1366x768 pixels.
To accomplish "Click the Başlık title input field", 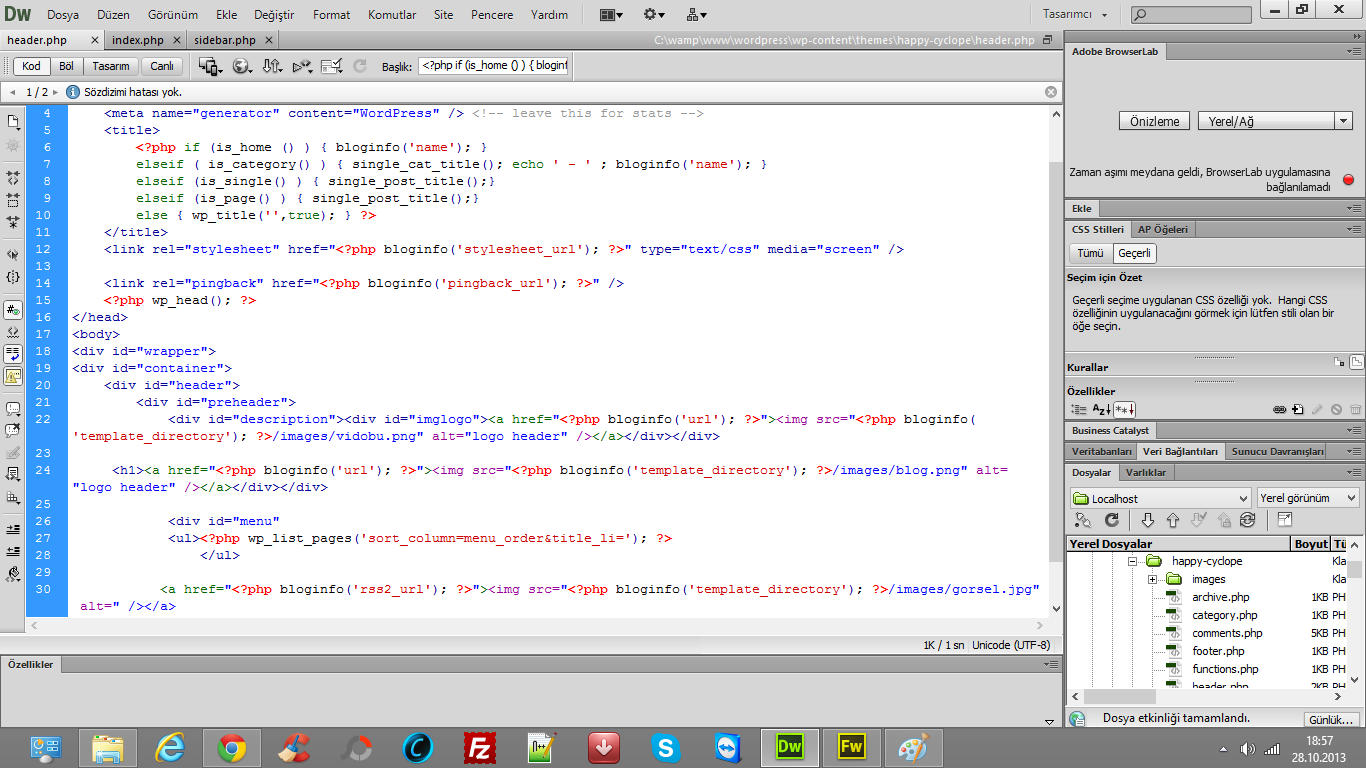I will 493,65.
